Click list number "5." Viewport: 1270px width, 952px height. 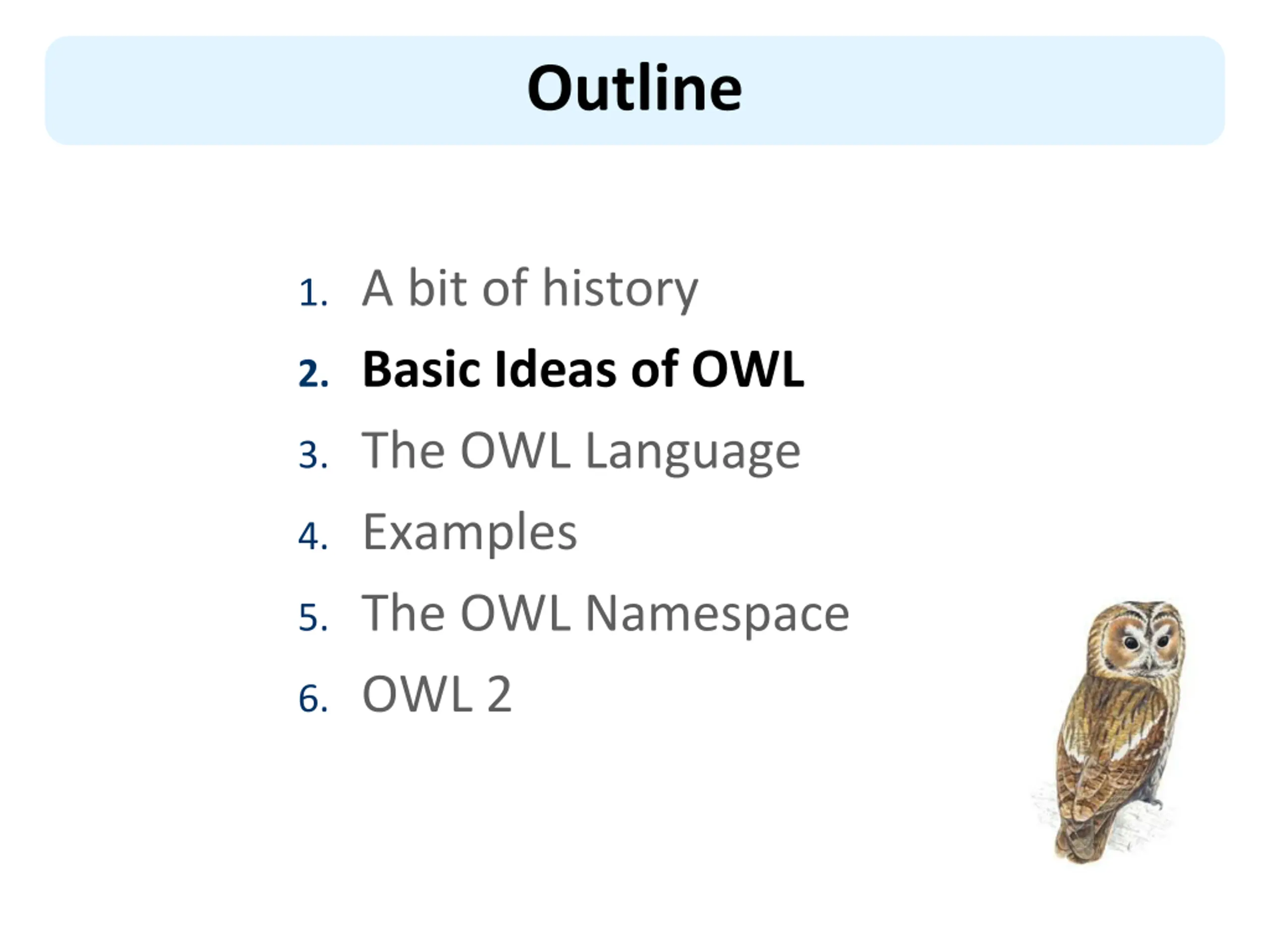point(314,618)
